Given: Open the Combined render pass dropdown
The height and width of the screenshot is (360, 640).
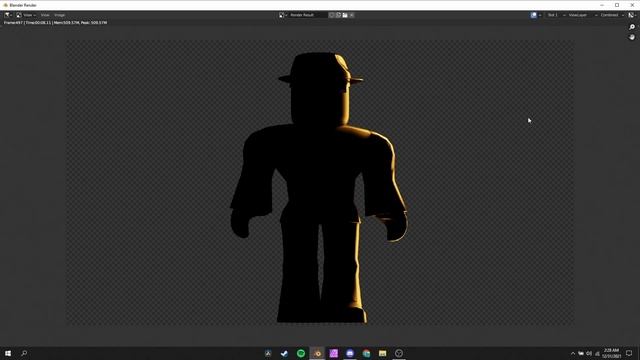Looking at the screenshot, I should click(612, 15).
